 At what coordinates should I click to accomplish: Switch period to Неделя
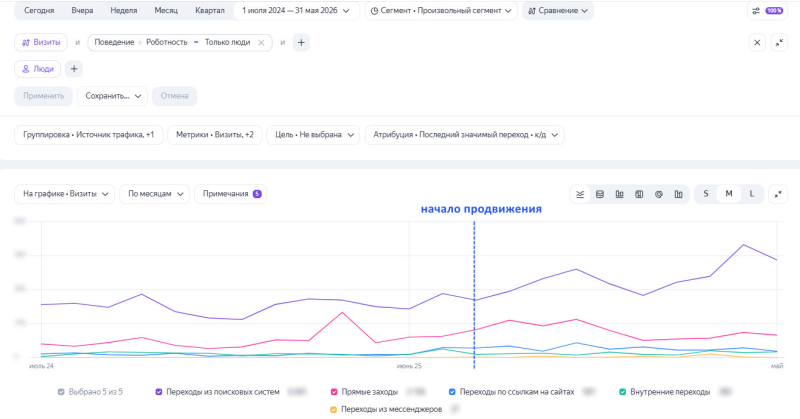pyautogui.click(x=124, y=11)
